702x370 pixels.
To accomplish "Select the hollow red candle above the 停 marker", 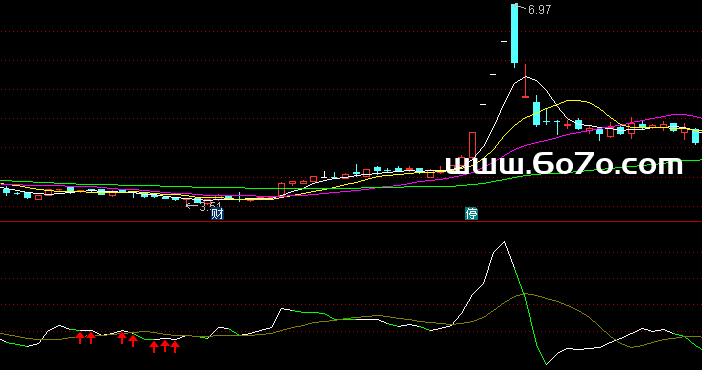I will pos(472,145).
